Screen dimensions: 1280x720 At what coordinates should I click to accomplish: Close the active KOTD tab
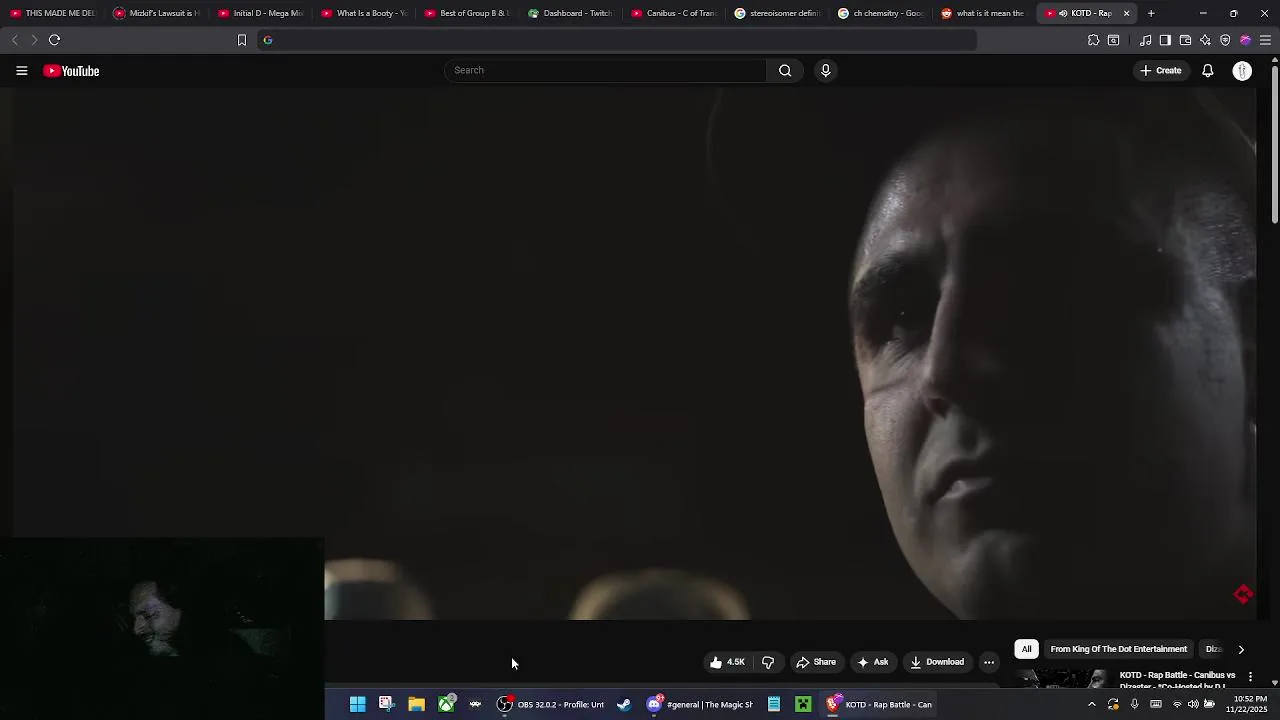[1126, 13]
